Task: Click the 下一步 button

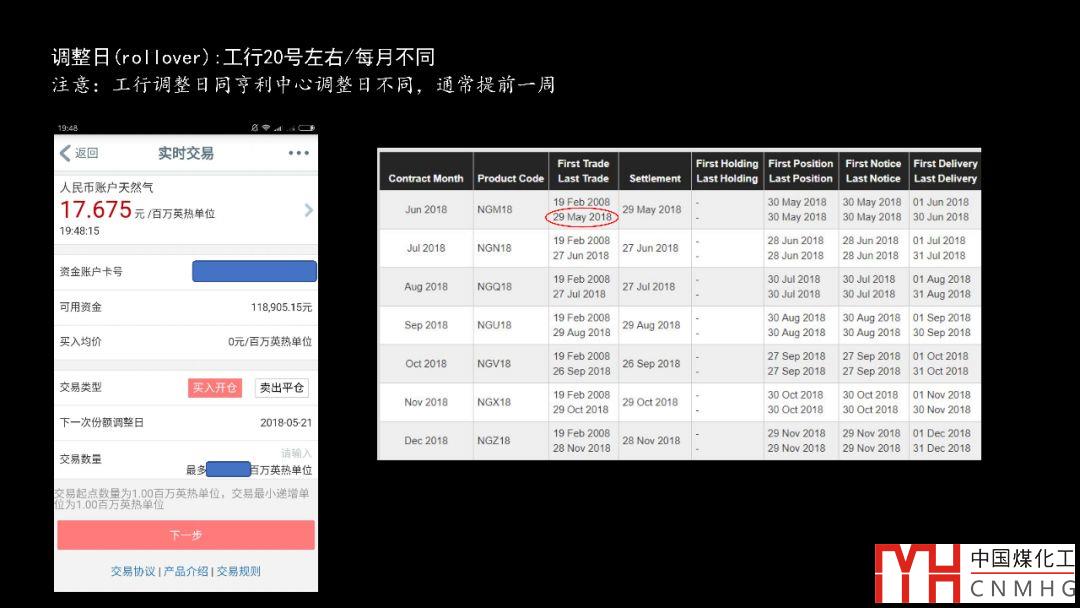Action: (x=186, y=535)
